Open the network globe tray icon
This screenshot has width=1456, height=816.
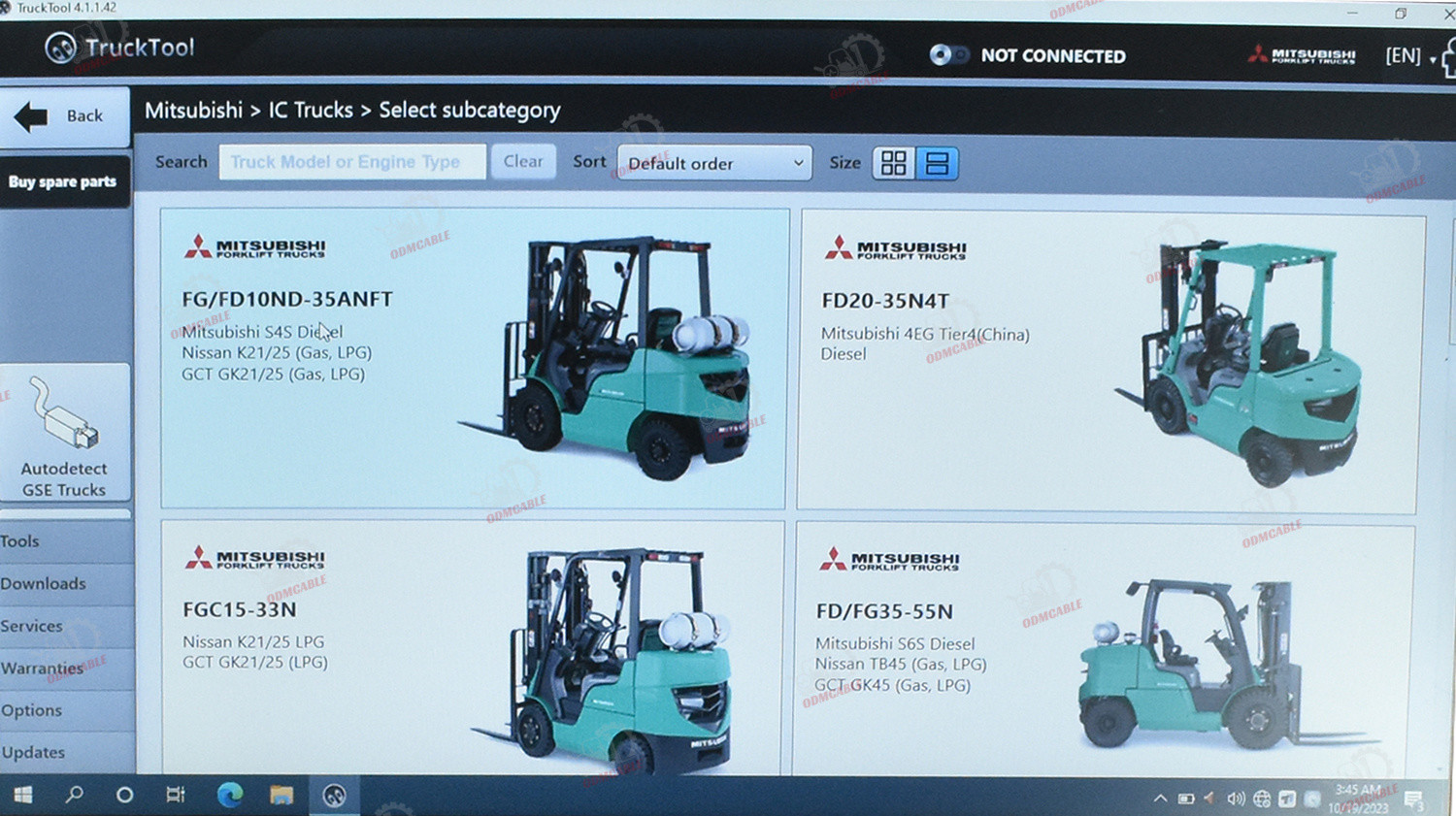pos(1262,800)
